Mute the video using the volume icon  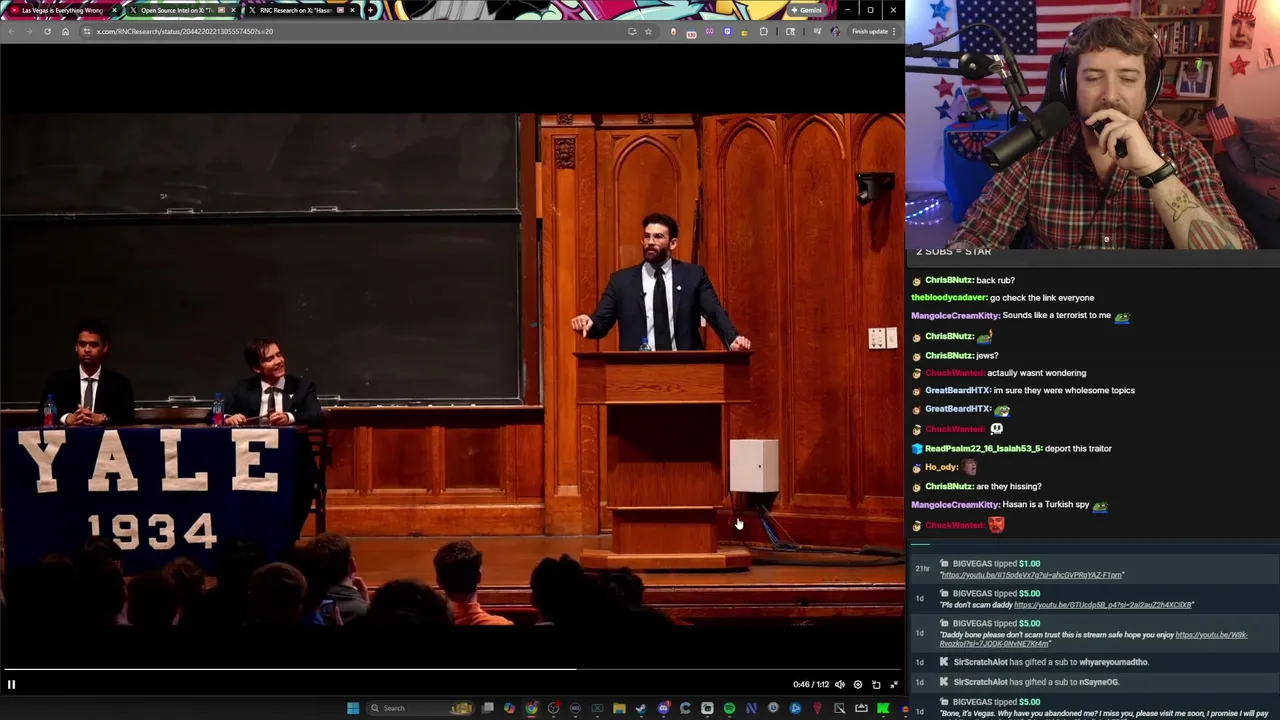[x=840, y=684]
